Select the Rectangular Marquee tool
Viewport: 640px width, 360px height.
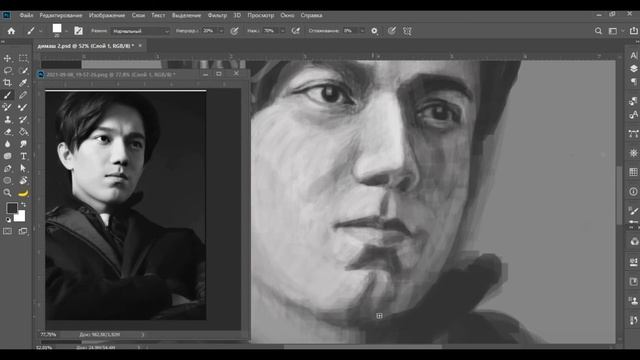click(23, 58)
